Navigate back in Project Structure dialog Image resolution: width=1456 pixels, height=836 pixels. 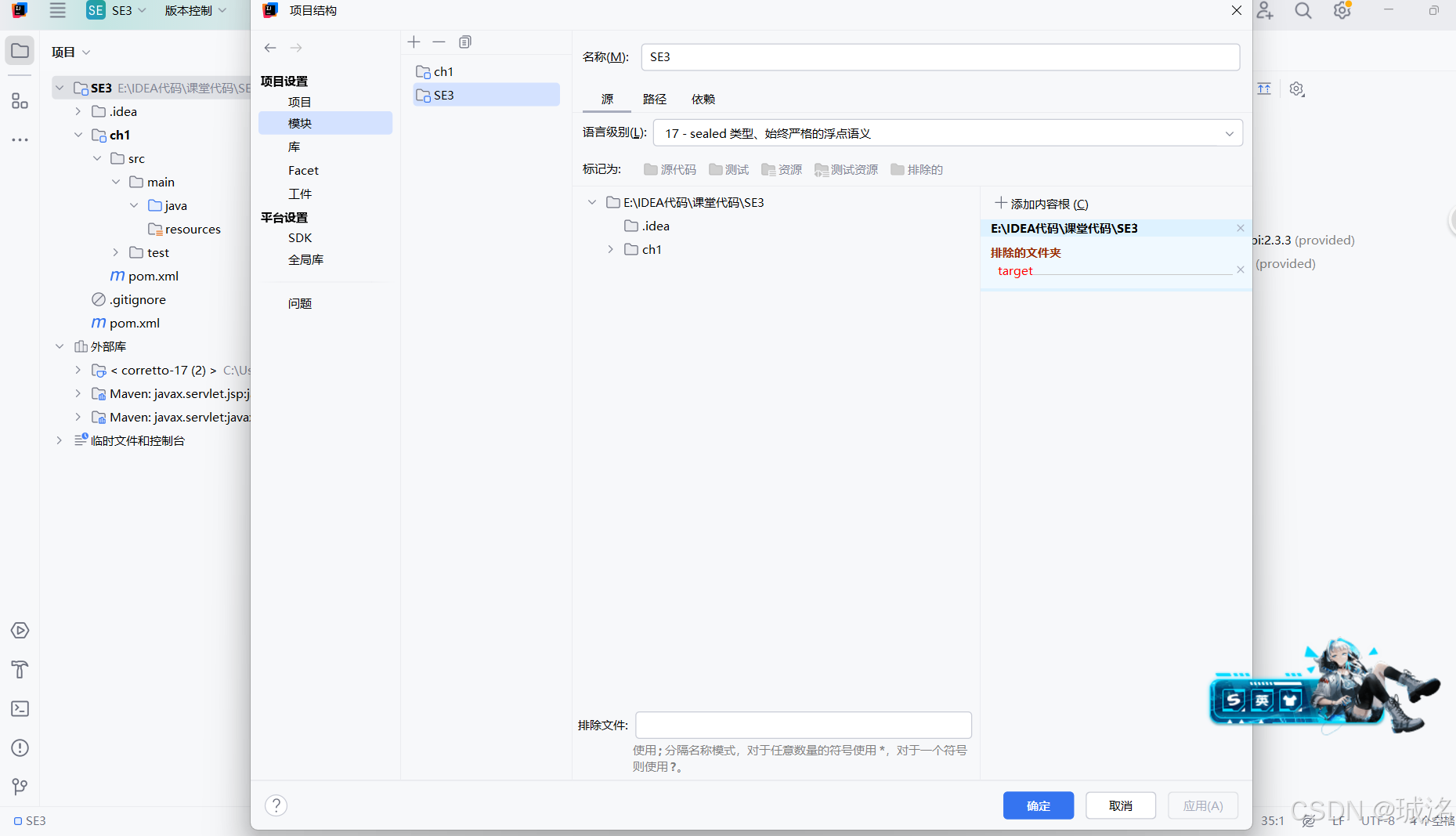pyautogui.click(x=270, y=48)
